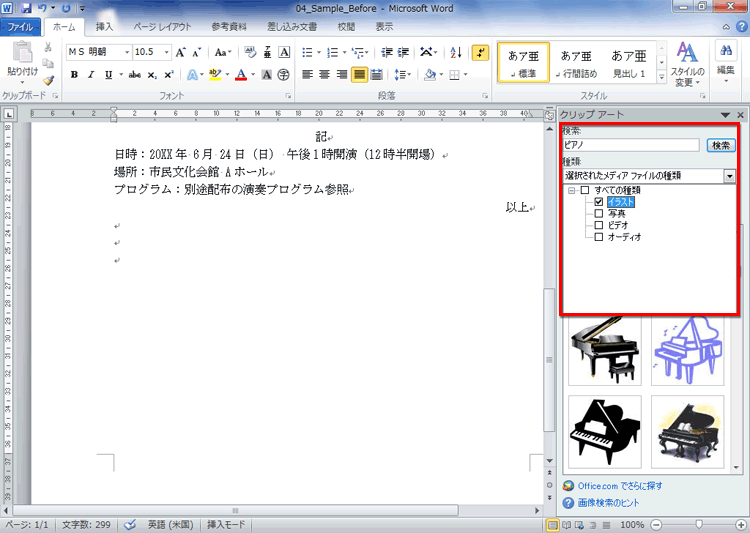Open the font name MS 明朝 dropdown
This screenshot has width=750, height=533.
pyautogui.click(x=127, y=52)
